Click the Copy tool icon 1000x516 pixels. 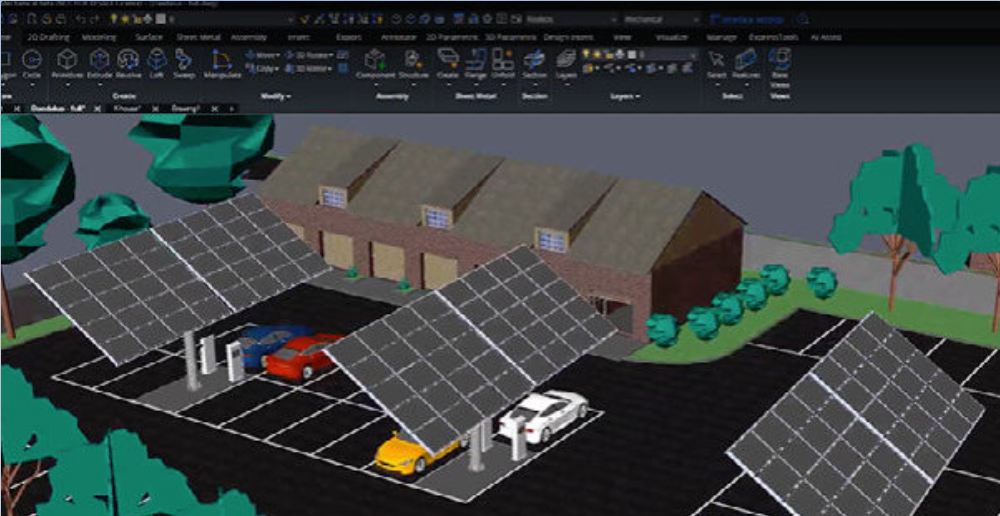point(251,68)
